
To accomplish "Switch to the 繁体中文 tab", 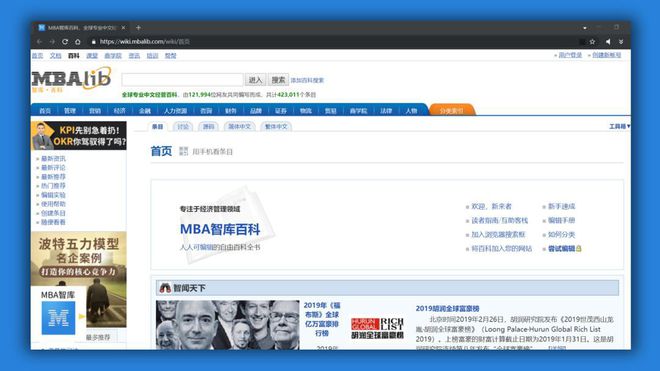I will (276, 126).
